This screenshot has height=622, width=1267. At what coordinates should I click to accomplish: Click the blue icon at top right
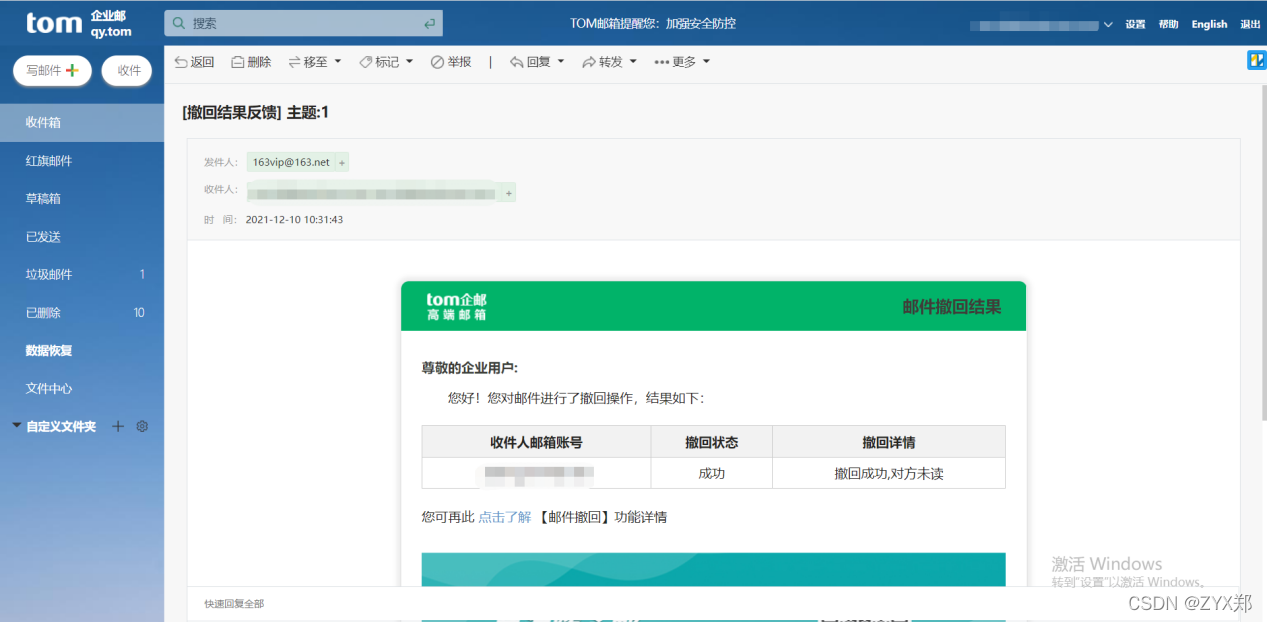[x=1257, y=61]
